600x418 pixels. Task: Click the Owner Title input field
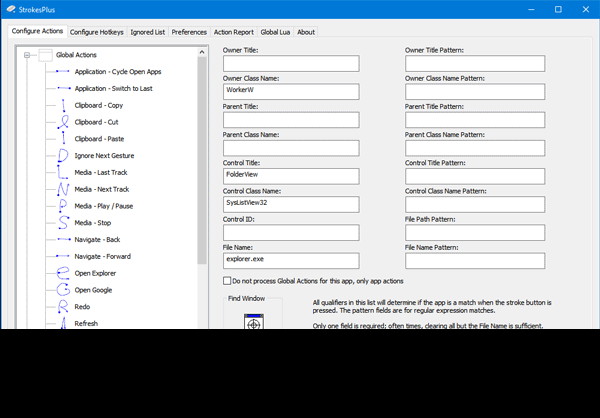coord(291,64)
